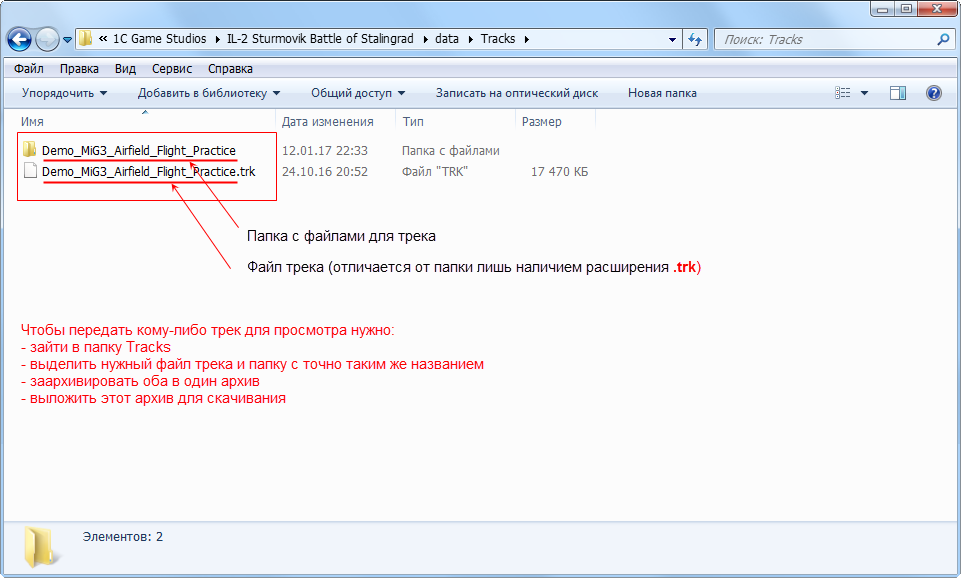Sort by Имя column header
The height and width of the screenshot is (578, 961).
32,121
